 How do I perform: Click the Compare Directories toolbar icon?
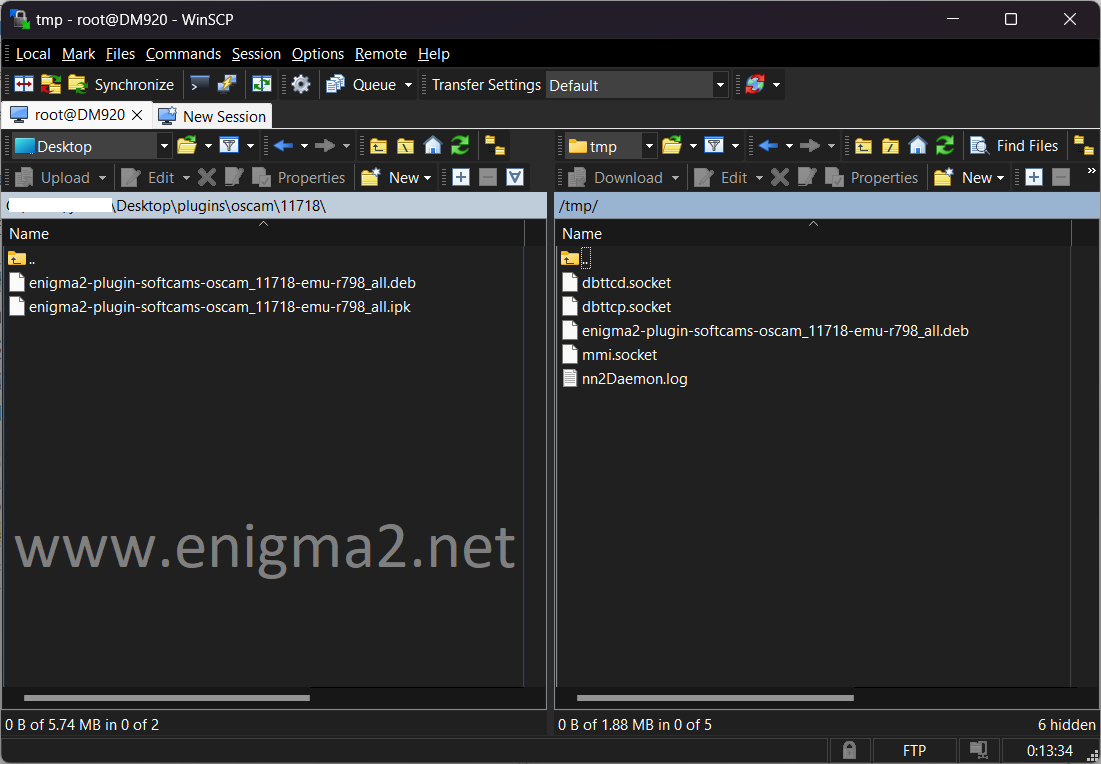(24, 84)
